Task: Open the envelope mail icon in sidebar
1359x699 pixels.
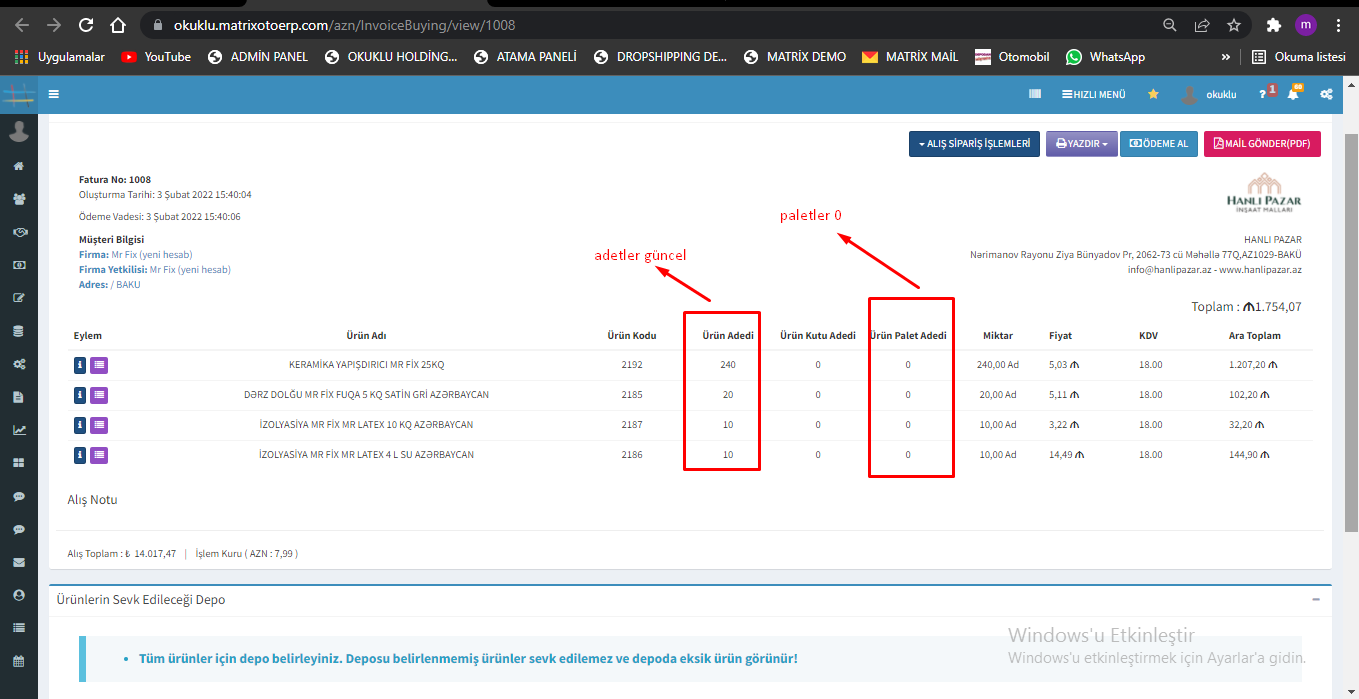Action: point(18,562)
